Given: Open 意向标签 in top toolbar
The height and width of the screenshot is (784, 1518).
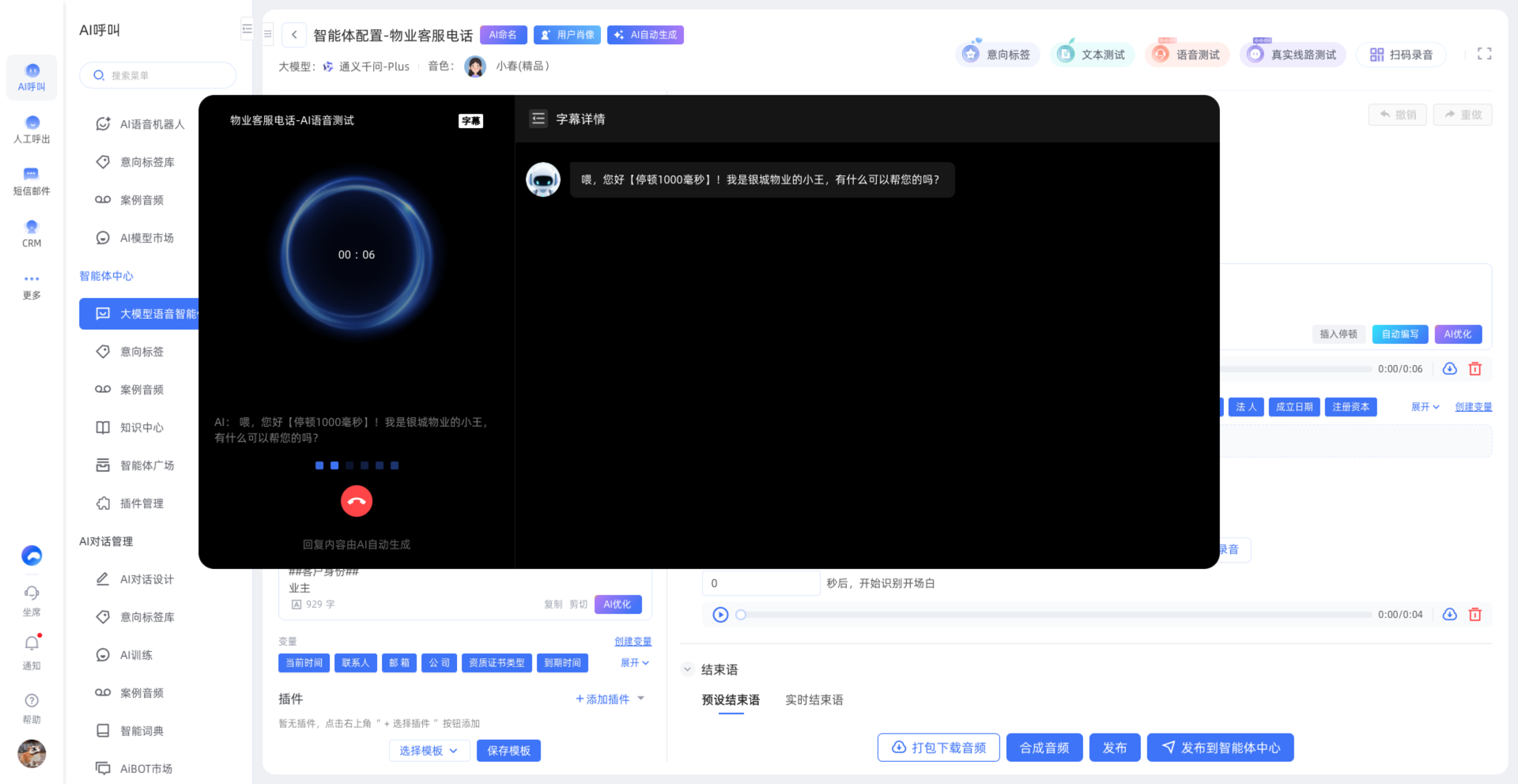Looking at the screenshot, I should coord(997,55).
